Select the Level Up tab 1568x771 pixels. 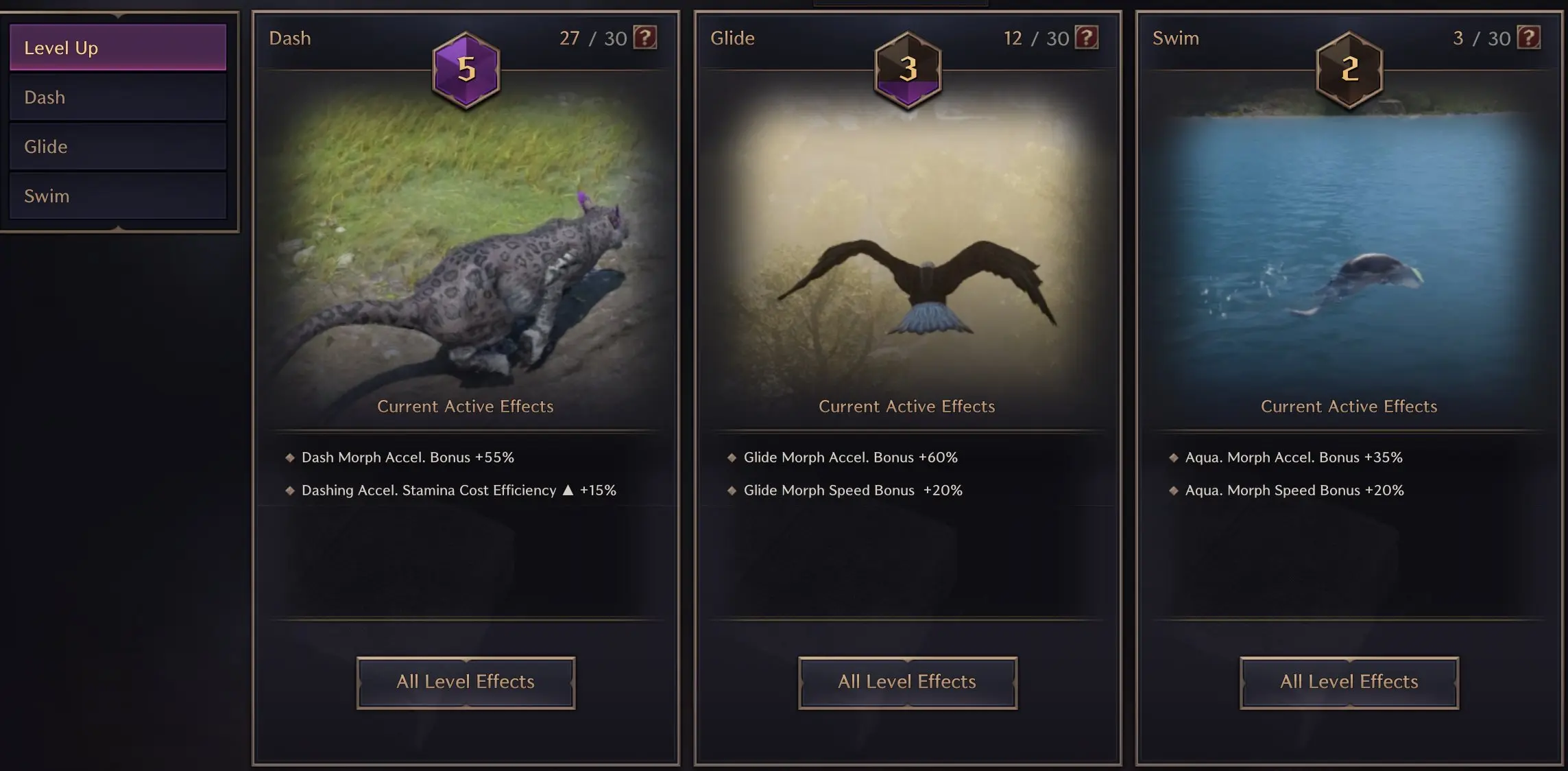point(118,48)
